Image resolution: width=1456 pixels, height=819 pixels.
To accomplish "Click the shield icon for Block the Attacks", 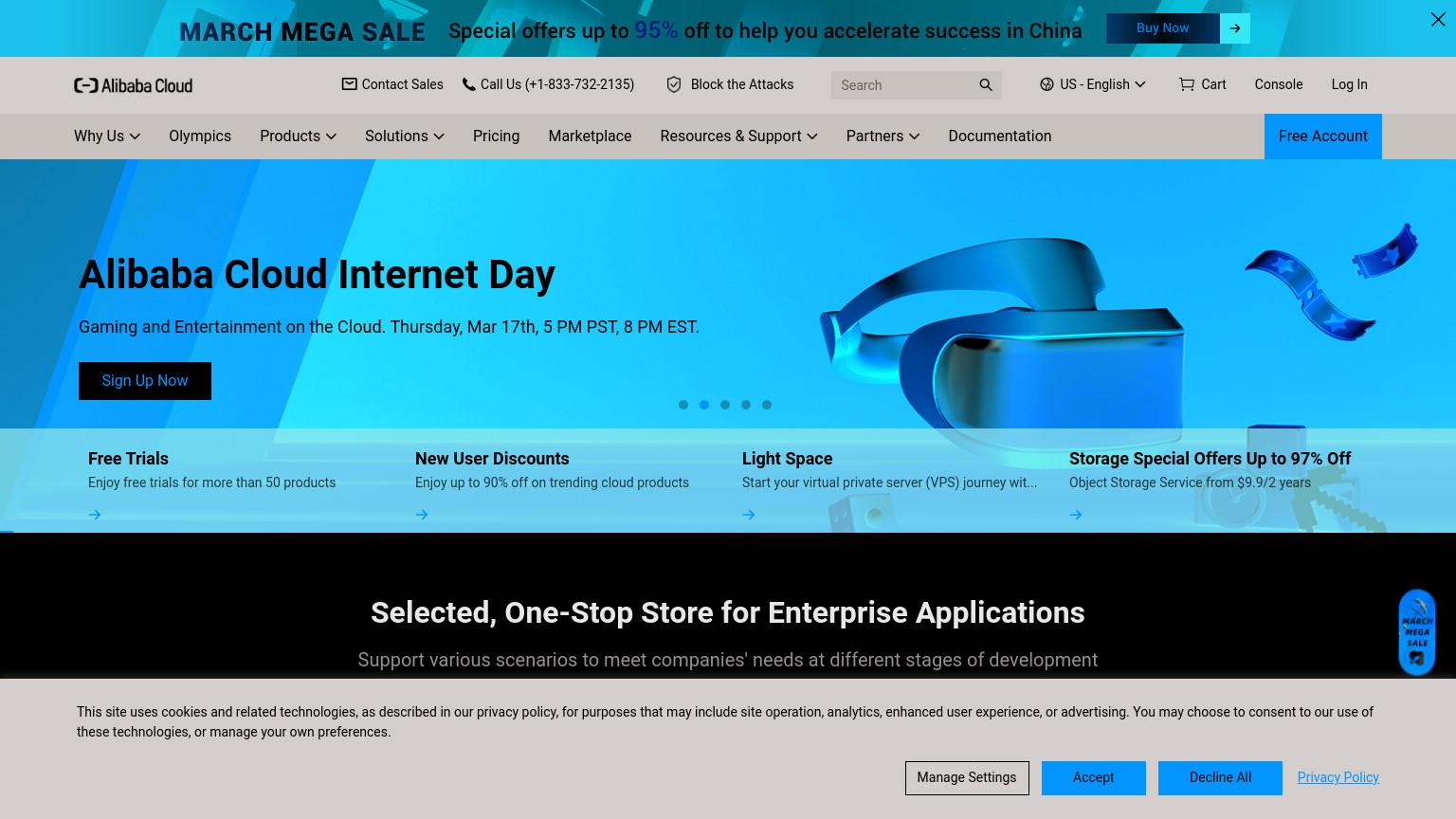I will coord(674,84).
